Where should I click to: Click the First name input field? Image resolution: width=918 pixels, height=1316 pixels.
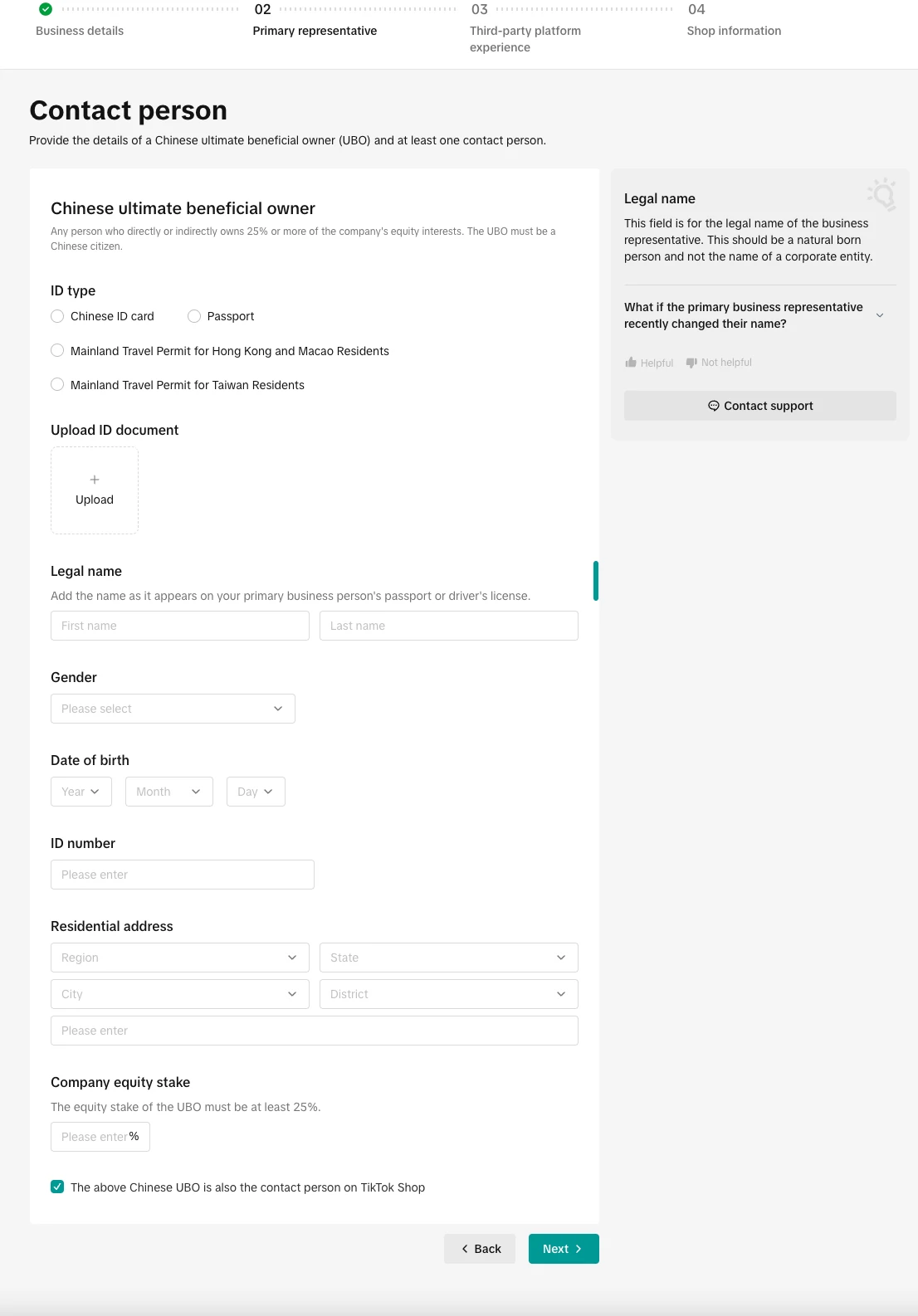pos(179,626)
